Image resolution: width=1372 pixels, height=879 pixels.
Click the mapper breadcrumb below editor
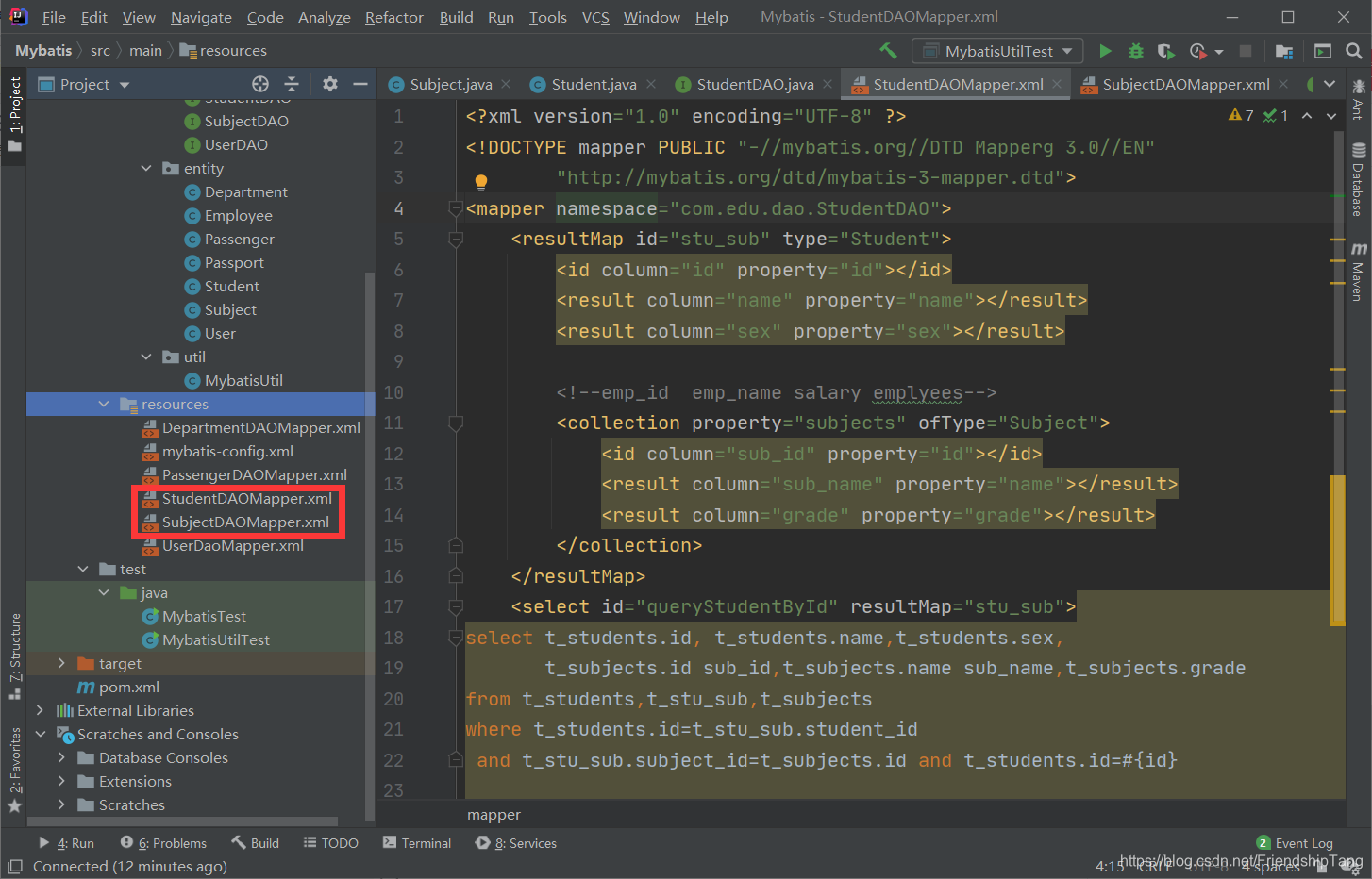(x=494, y=815)
